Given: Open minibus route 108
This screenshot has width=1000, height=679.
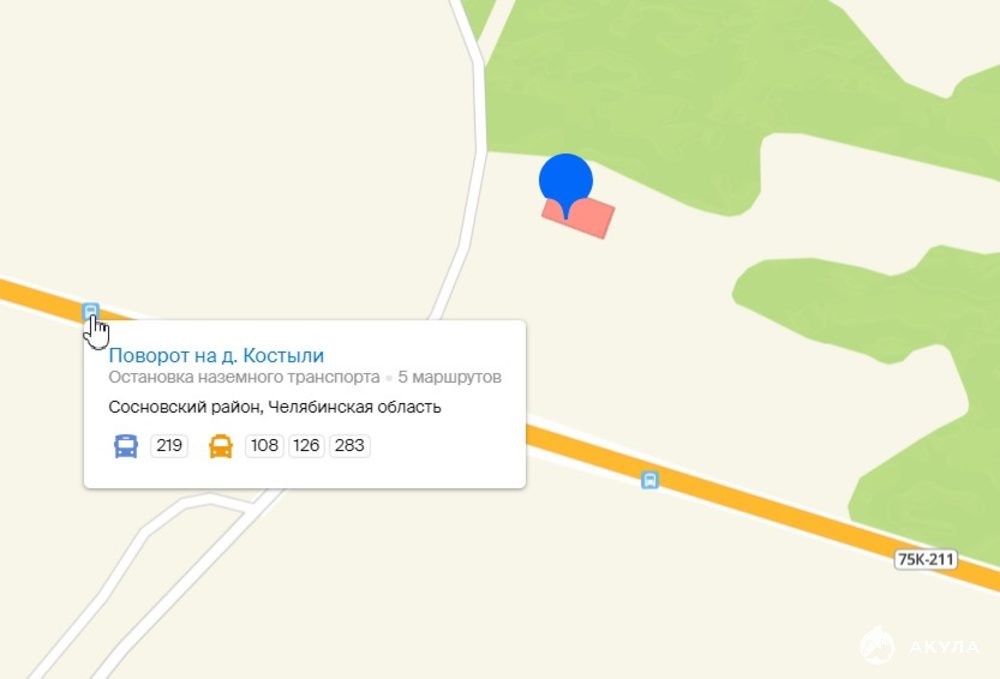Looking at the screenshot, I should [x=264, y=445].
